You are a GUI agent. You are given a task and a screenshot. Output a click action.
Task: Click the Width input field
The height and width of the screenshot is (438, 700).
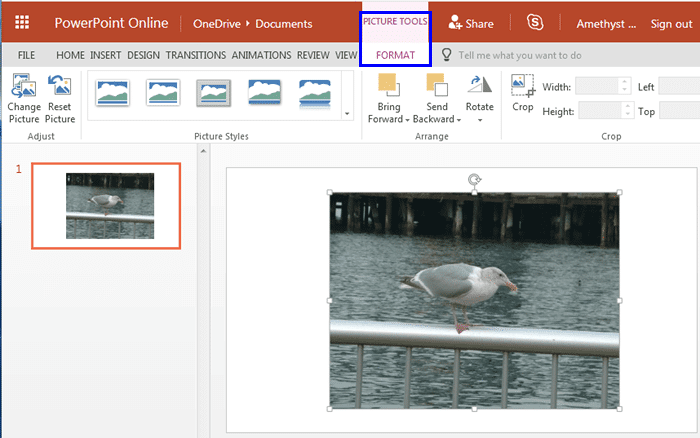[597, 87]
